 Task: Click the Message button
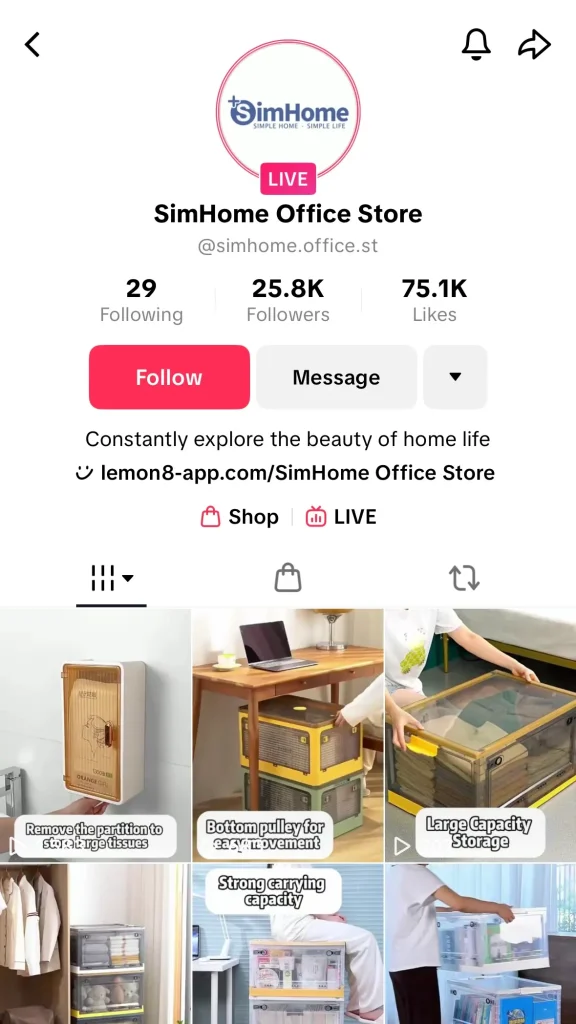(x=336, y=377)
